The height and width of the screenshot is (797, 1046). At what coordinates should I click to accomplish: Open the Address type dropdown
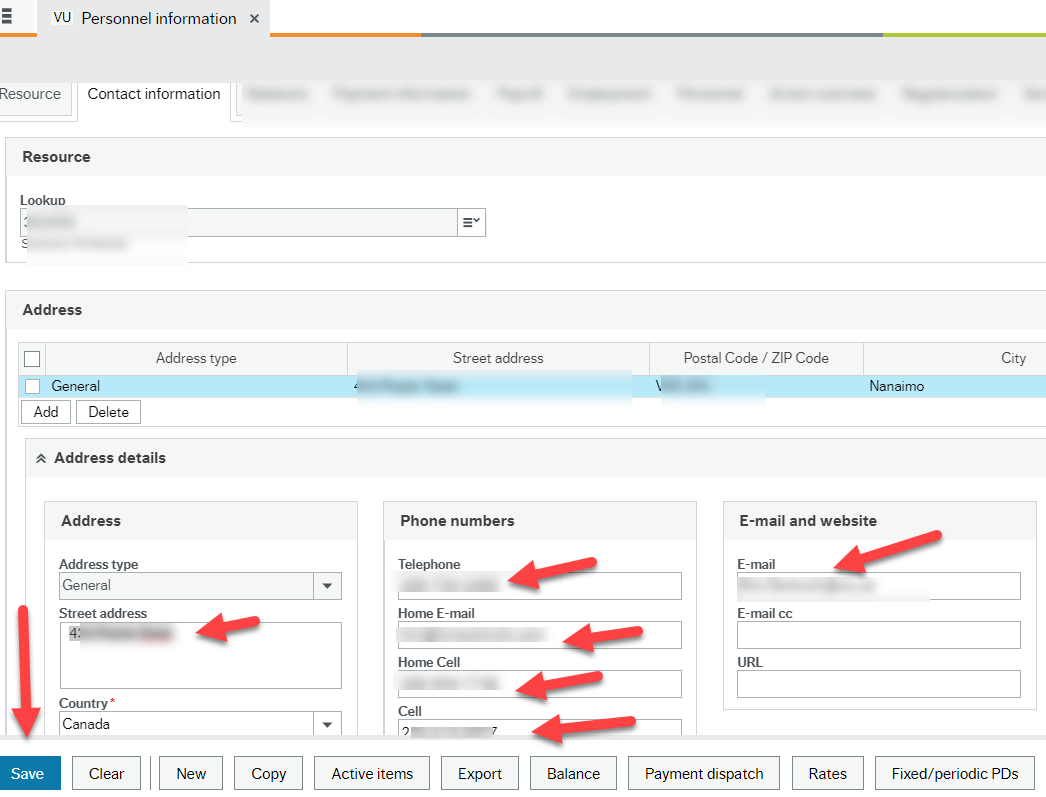(327, 585)
